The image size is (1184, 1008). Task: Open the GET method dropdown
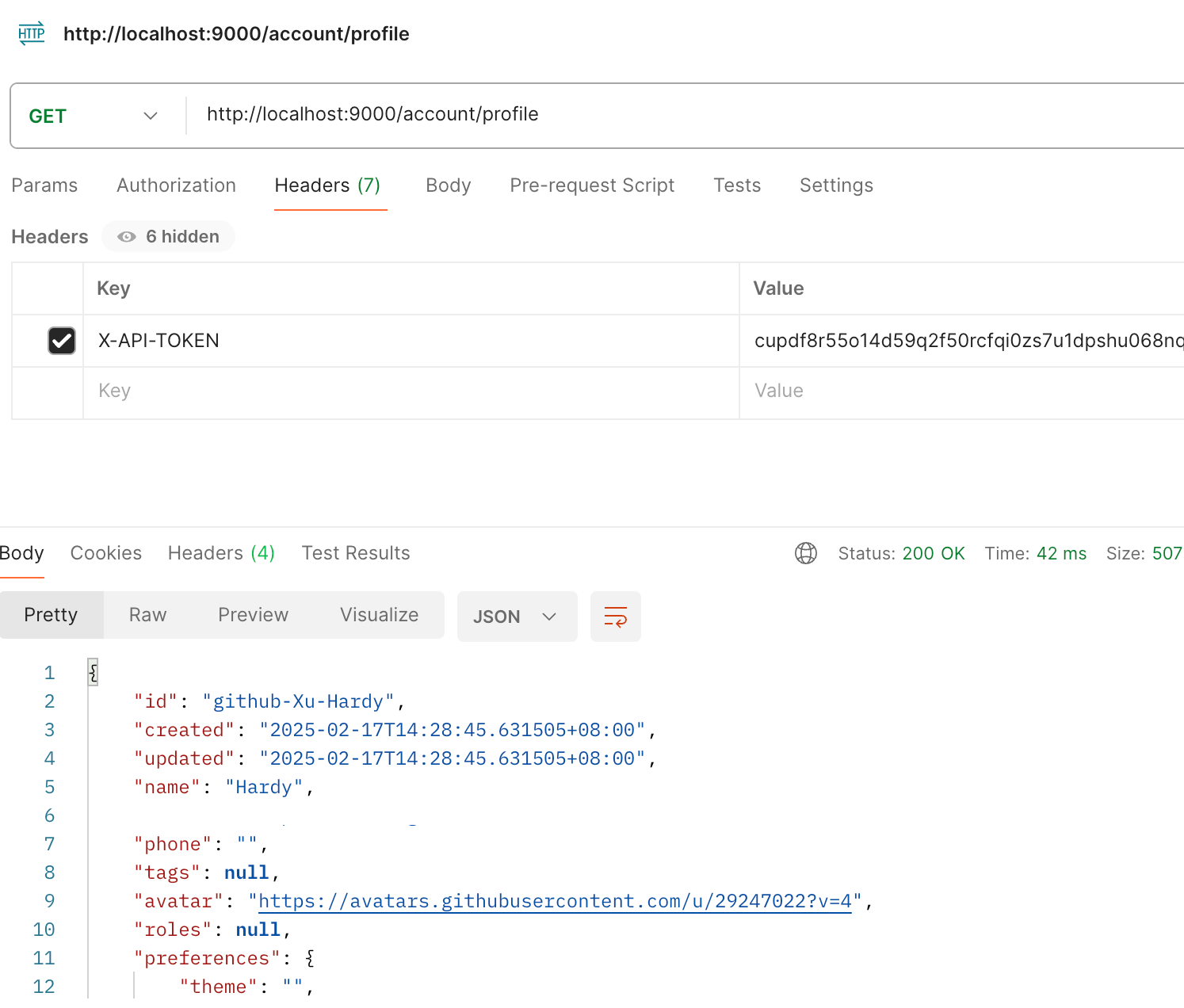click(94, 116)
